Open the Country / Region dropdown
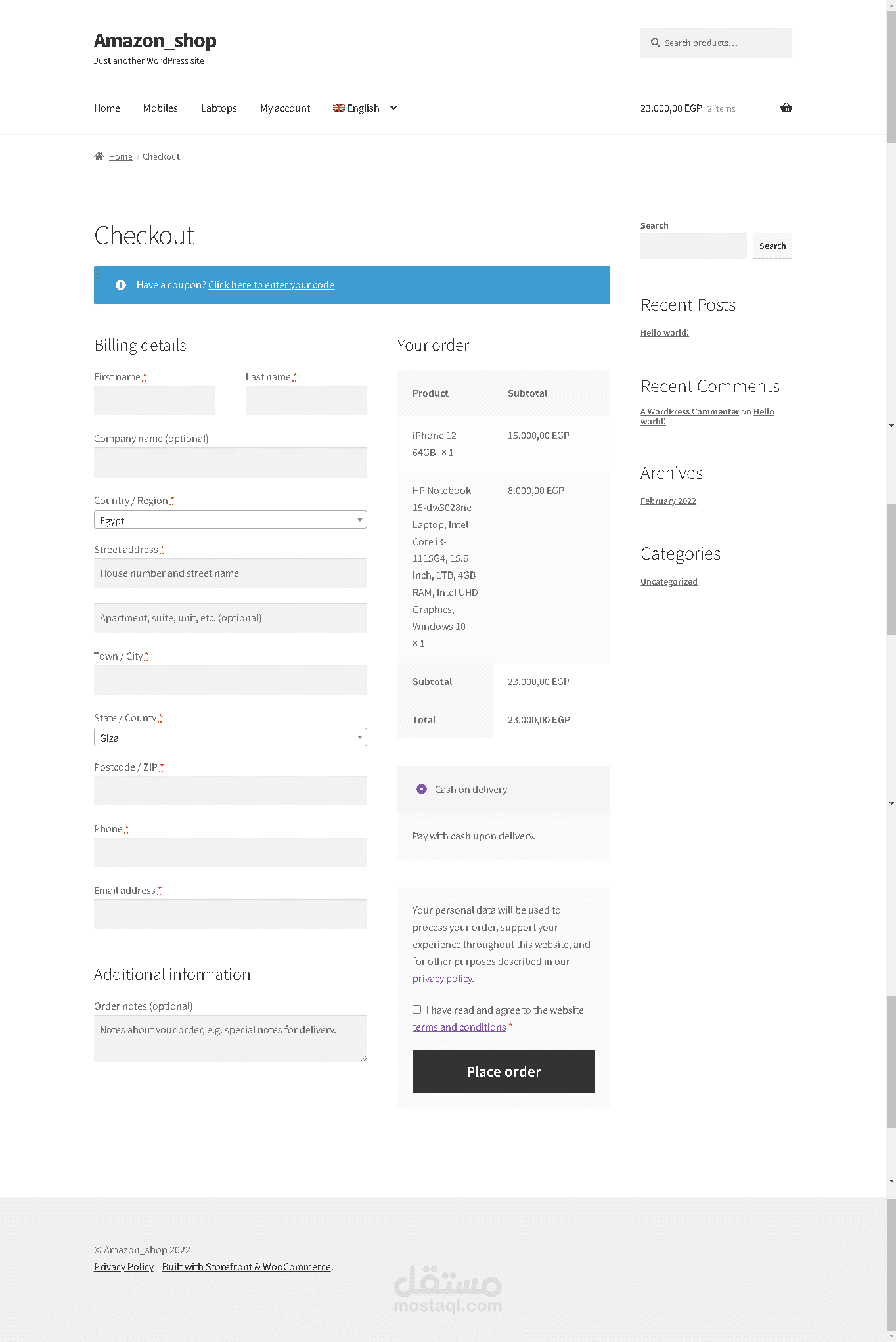Image resolution: width=896 pixels, height=1342 pixels. tap(230, 520)
